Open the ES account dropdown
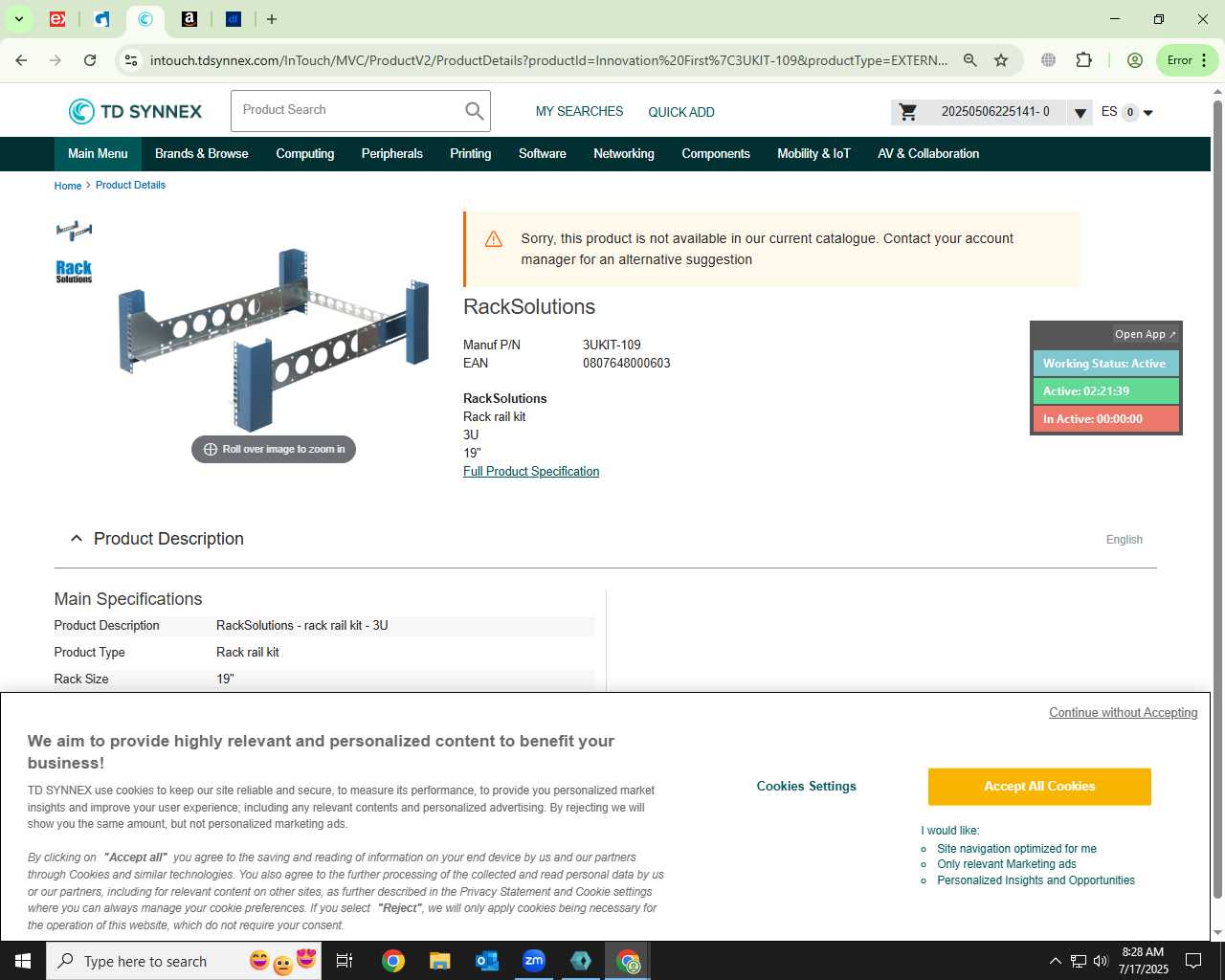 coord(1126,112)
